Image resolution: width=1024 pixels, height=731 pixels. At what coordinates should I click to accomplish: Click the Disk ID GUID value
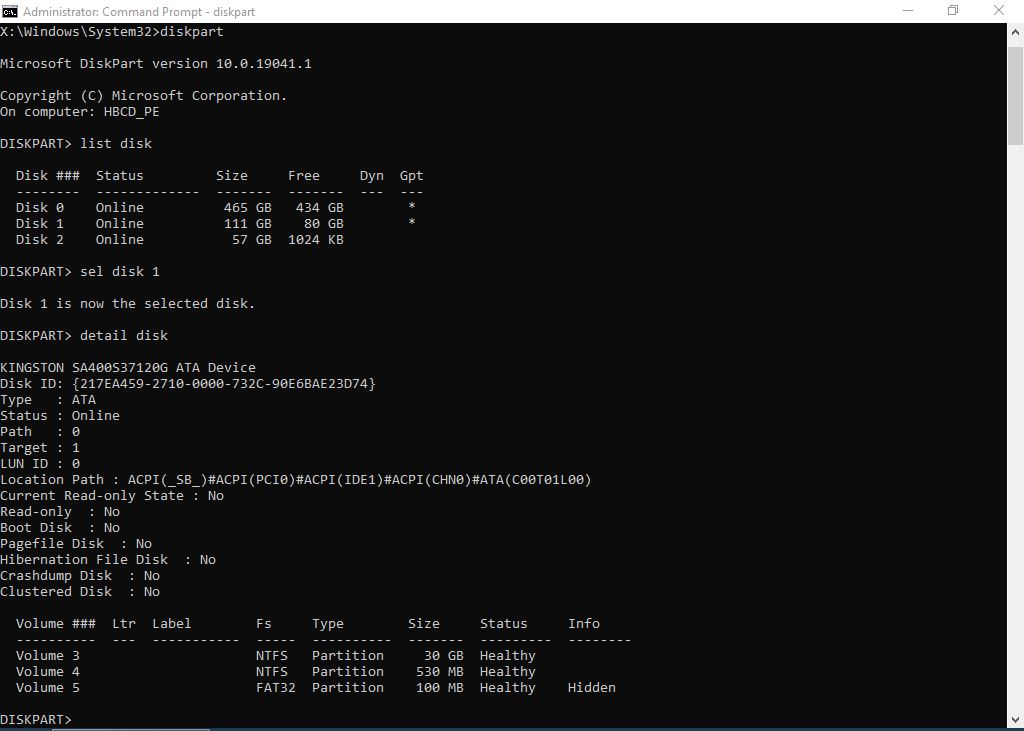click(223, 384)
